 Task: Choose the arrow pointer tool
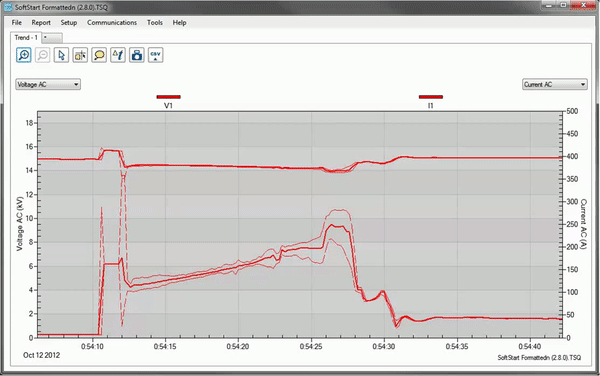61,55
